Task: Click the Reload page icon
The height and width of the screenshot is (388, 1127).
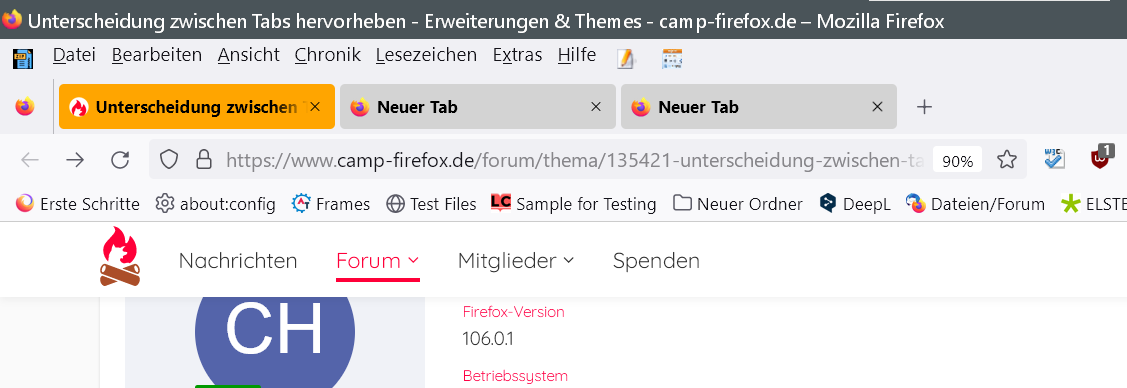Action: 121,160
